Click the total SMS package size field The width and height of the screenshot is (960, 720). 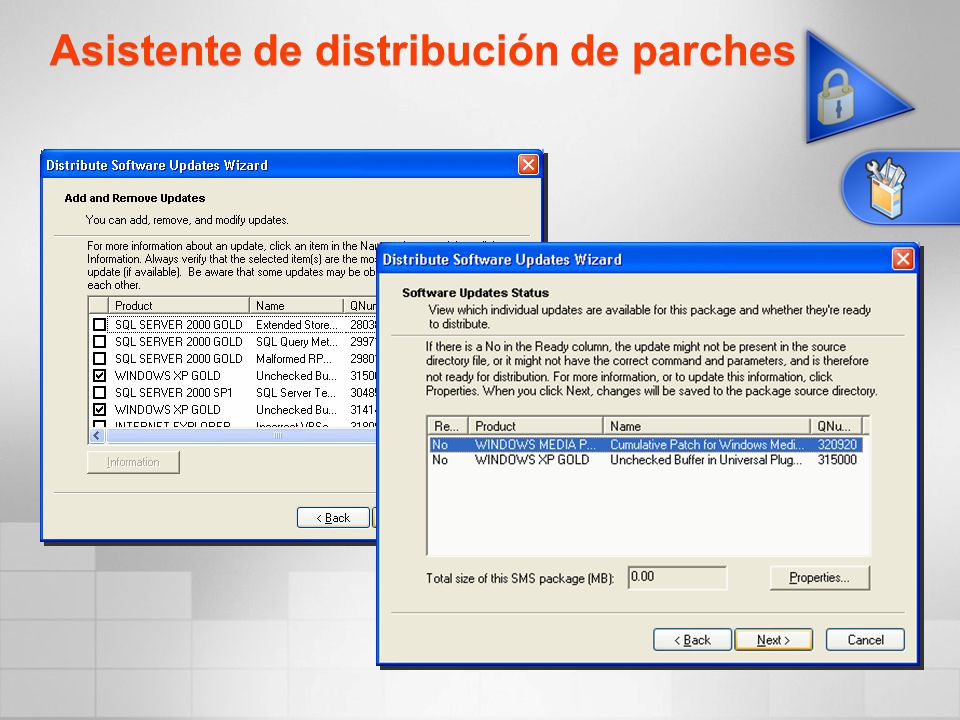(x=677, y=577)
